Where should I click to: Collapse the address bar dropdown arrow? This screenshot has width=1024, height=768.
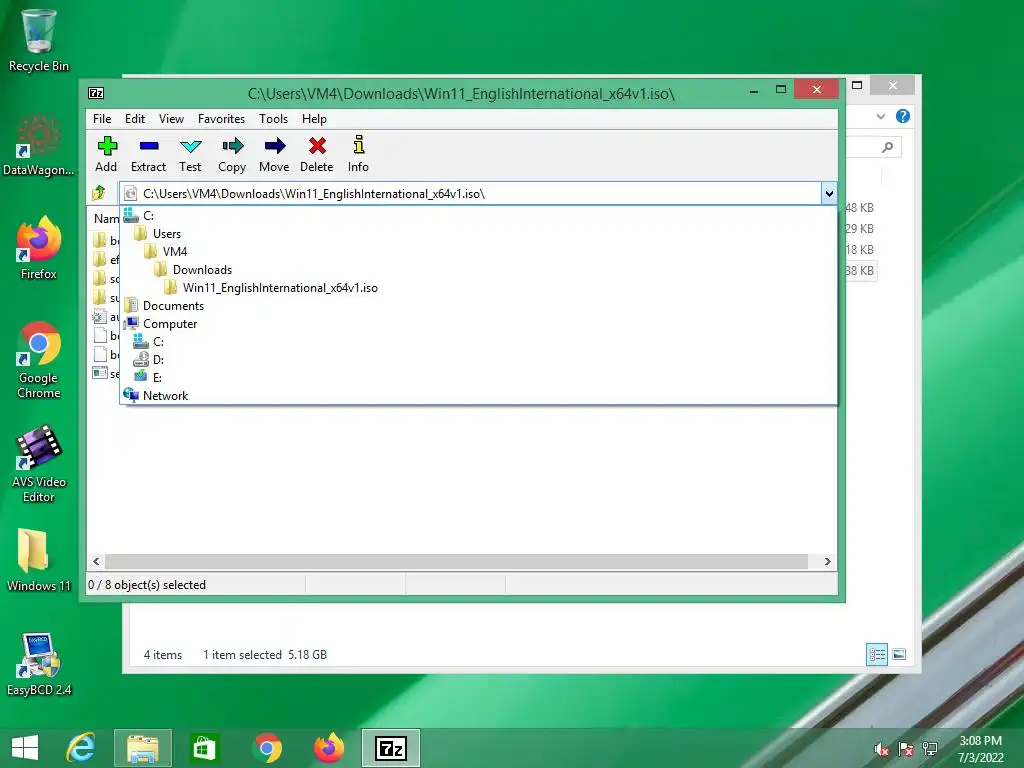[x=829, y=193]
